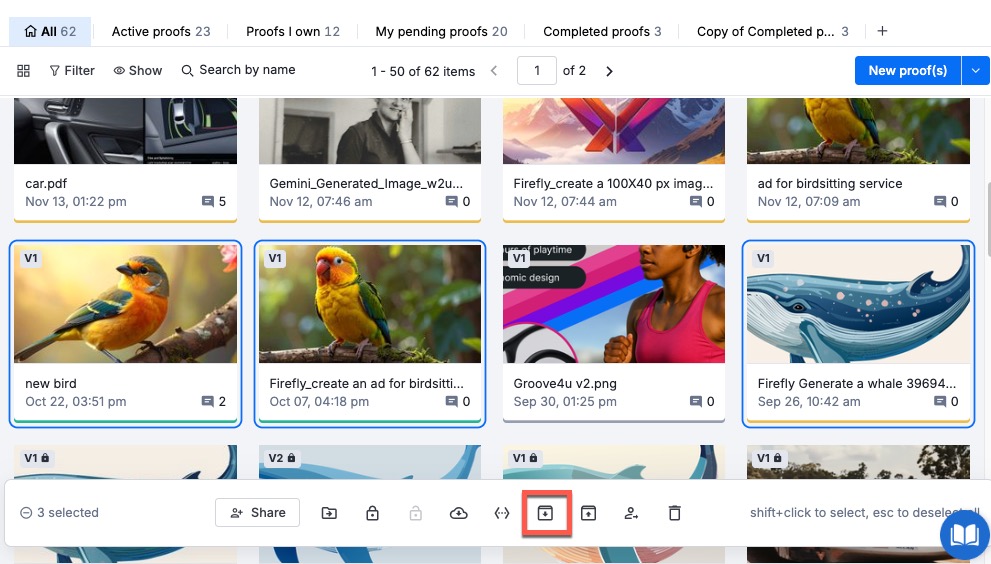Expand New proof(s) dropdown arrow

pos(976,70)
